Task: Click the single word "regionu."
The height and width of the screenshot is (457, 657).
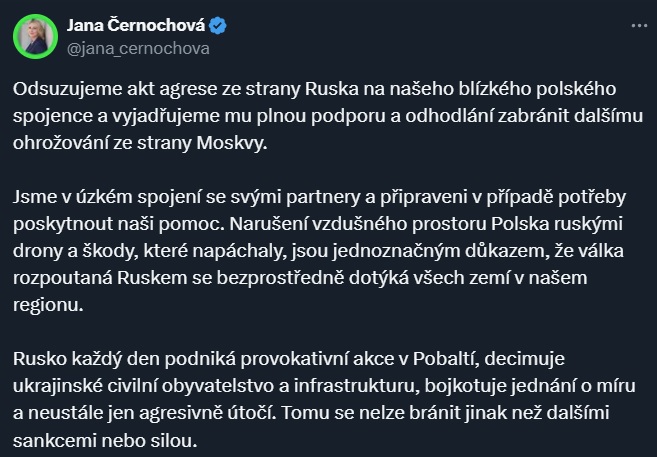Action: coord(48,305)
